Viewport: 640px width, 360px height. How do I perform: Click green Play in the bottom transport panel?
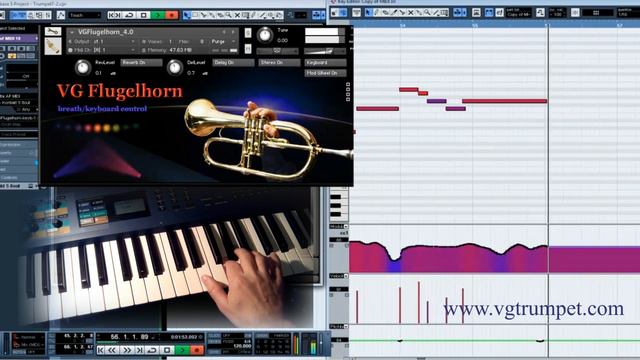182,350
